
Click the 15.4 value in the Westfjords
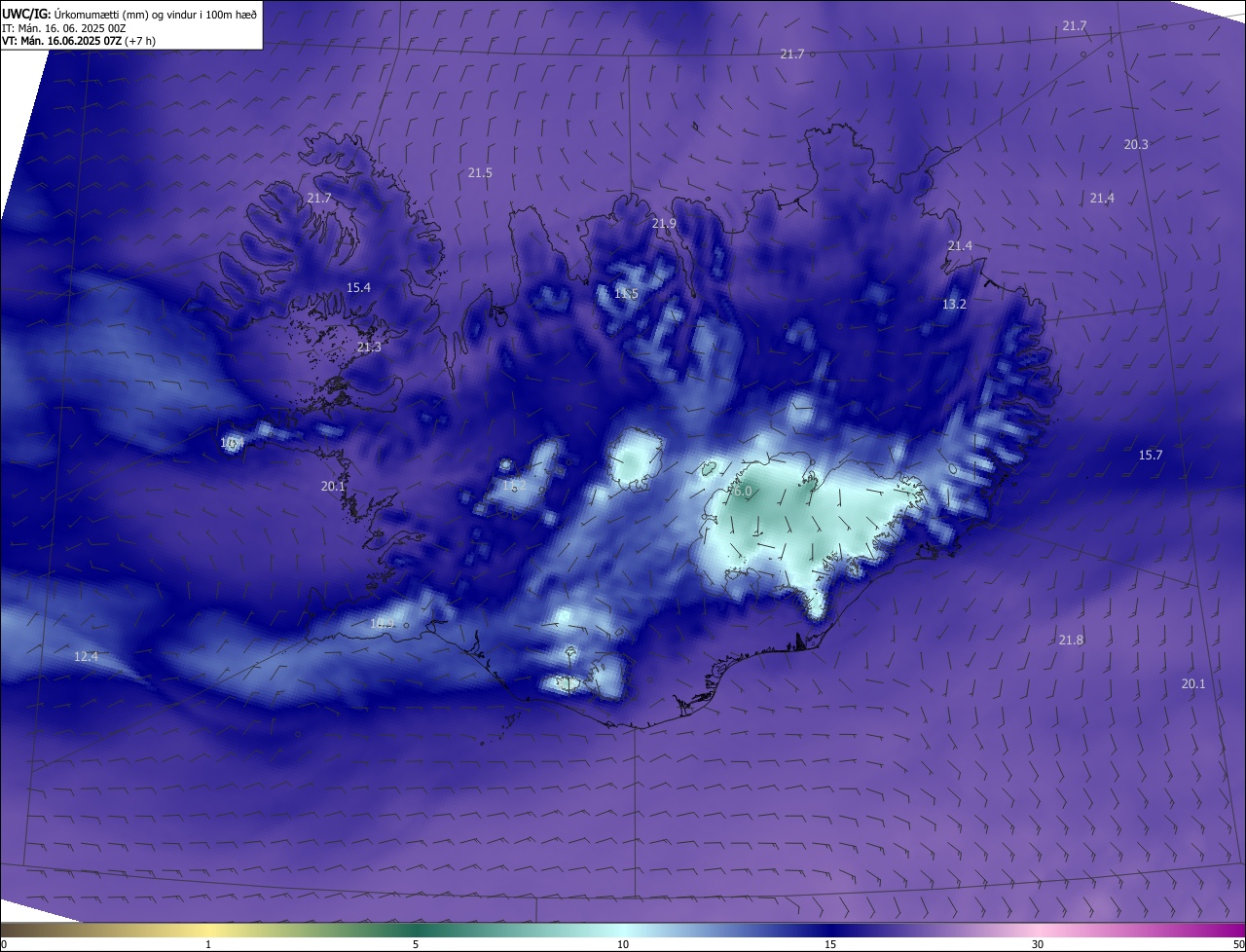pyautogui.click(x=358, y=287)
